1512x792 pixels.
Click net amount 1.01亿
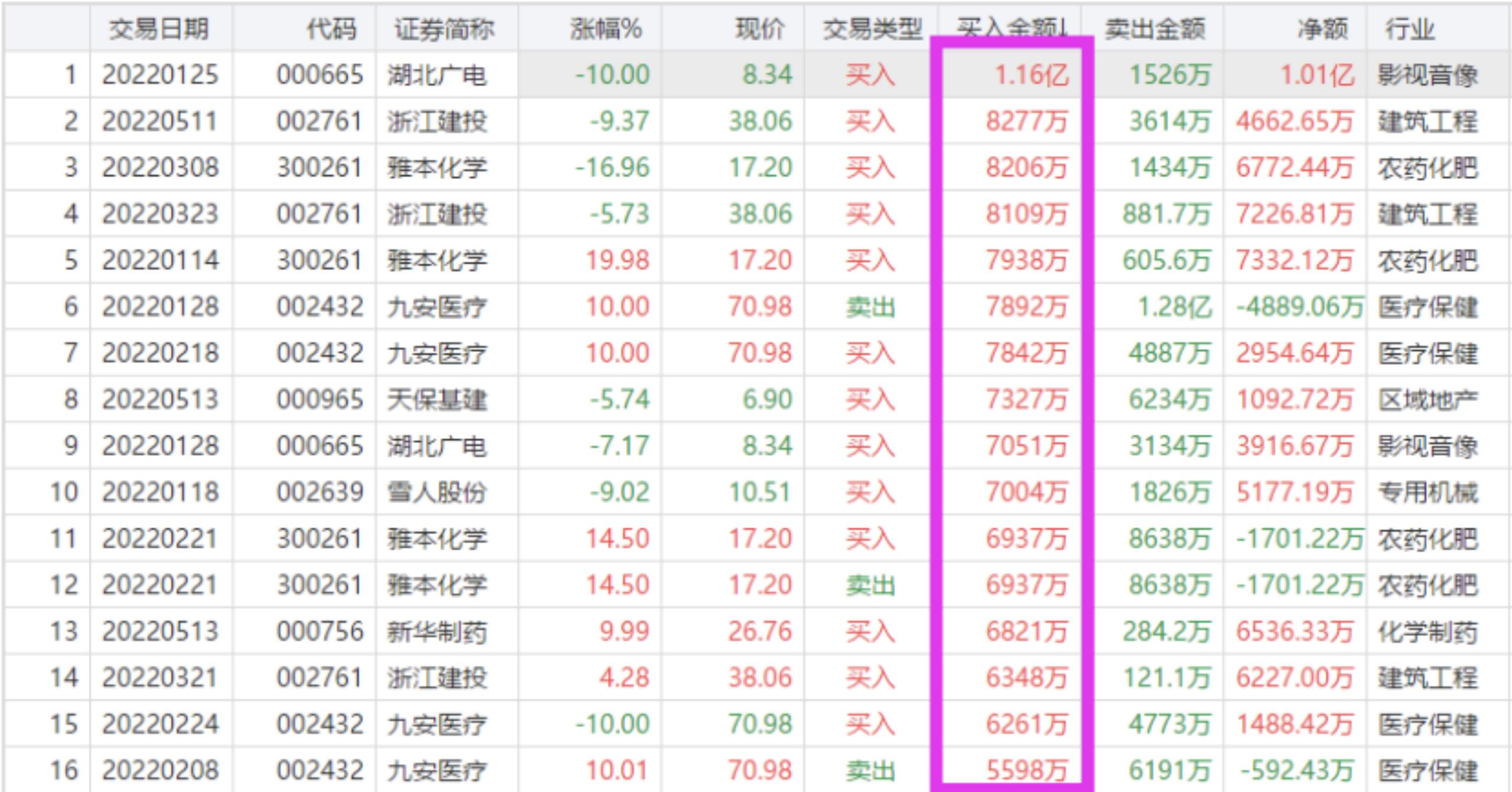1317,75
